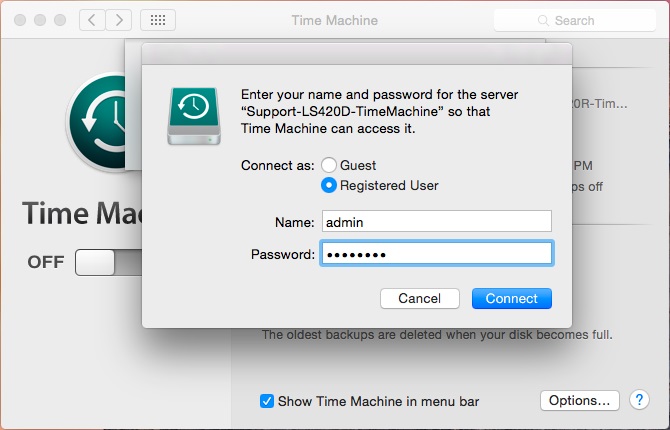Image resolution: width=670 pixels, height=430 pixels.
Task: Click the Name field containing admin
Action: click(435, 221)
